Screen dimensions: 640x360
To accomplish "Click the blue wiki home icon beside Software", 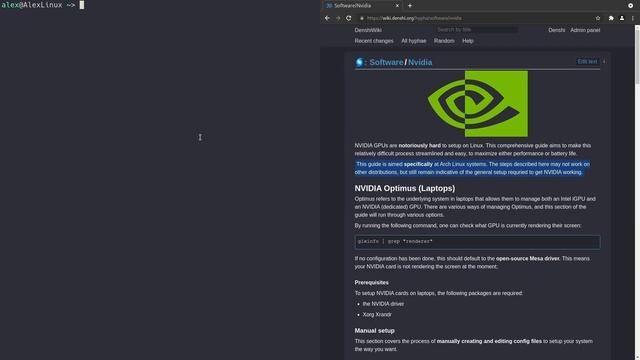I will click(x=360, y=62).
